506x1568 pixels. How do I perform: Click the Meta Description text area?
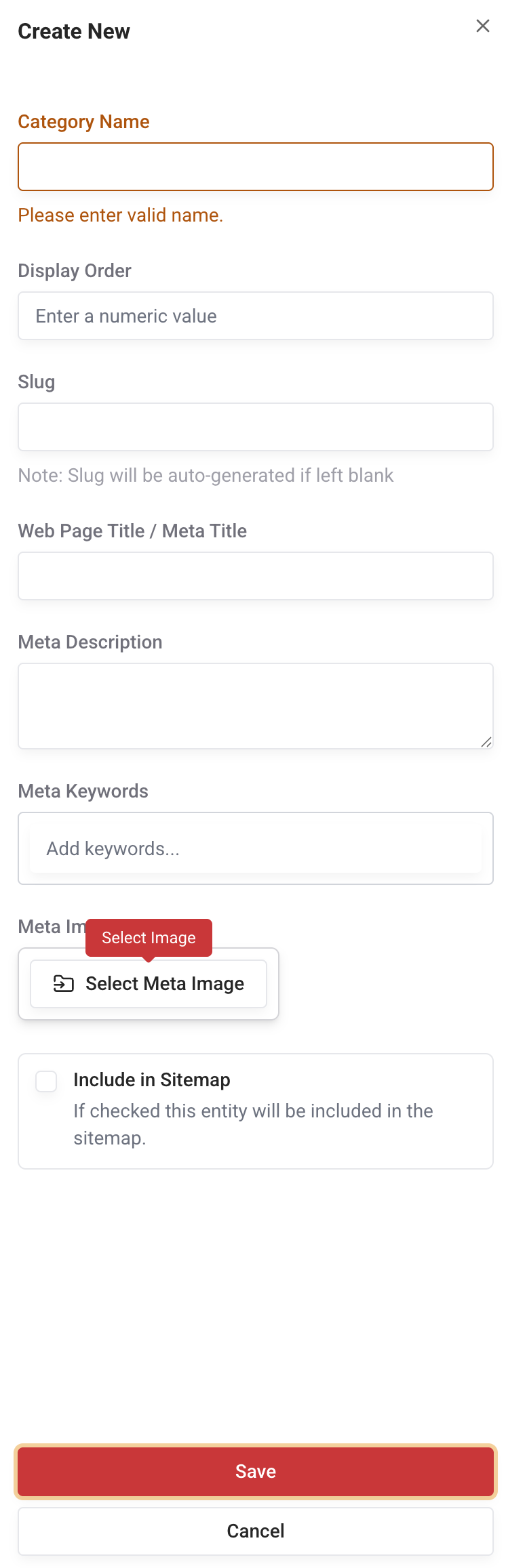point(255,705)
